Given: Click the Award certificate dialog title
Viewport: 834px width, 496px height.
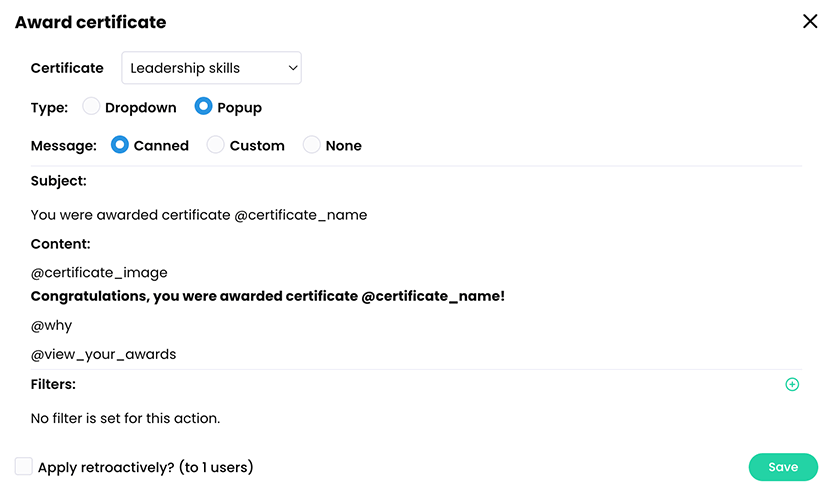Looking at the screenshot, I should 90,22.
